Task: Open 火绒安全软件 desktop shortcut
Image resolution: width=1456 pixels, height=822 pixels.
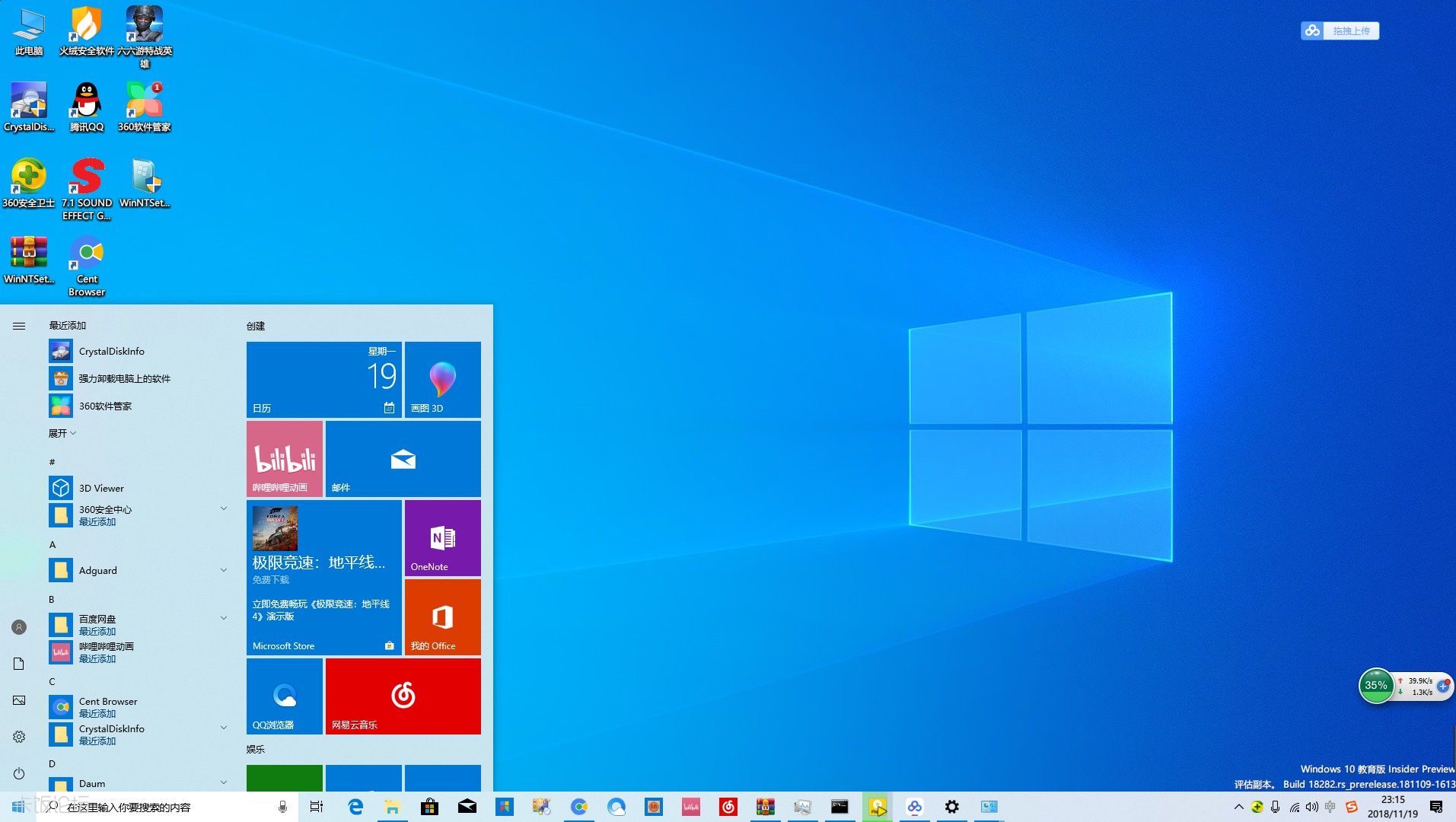Action: 86,30
